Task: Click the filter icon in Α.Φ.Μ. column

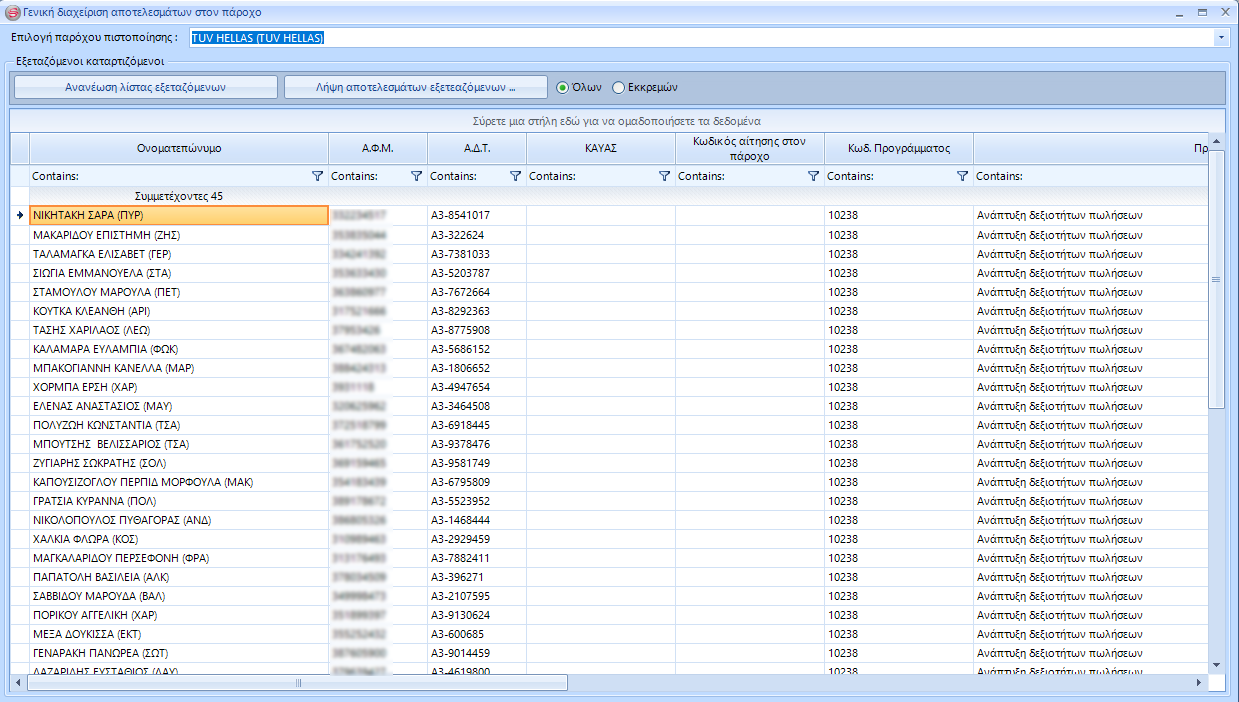Action: 417,176
